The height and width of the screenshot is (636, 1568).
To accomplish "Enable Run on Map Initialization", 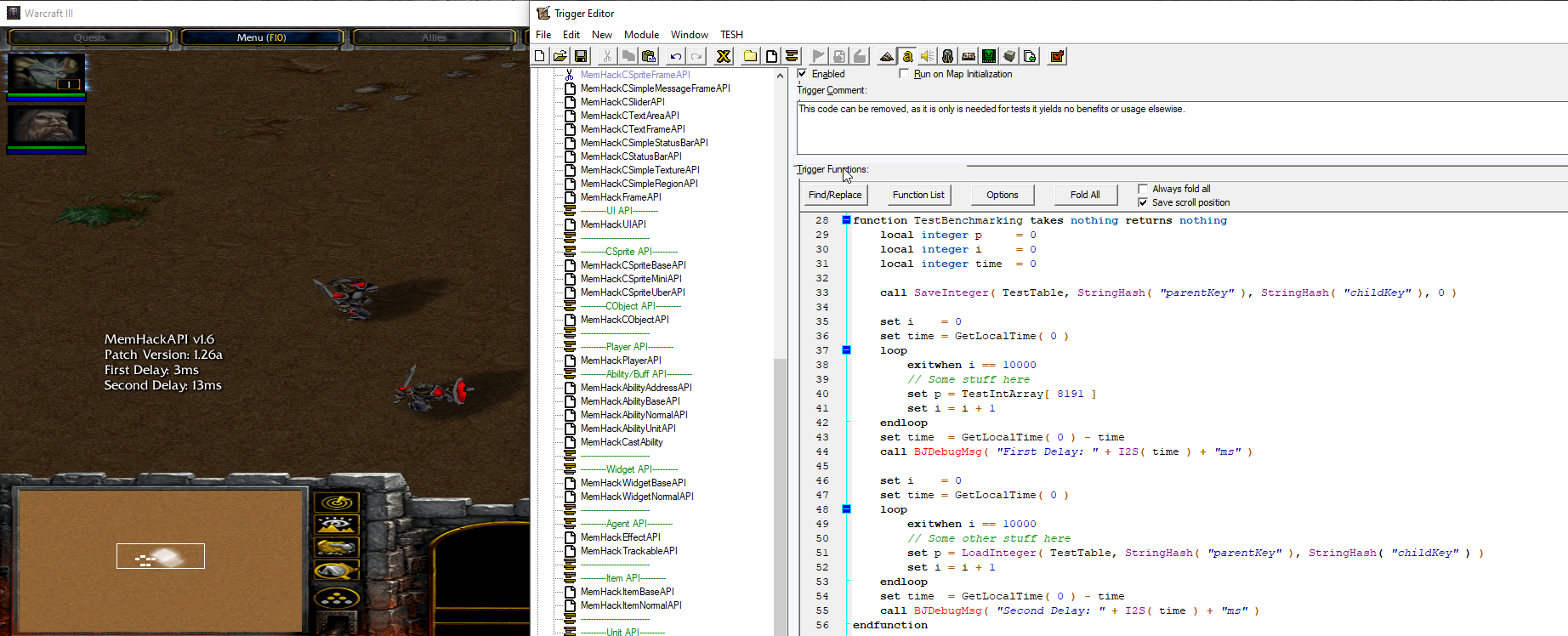I will [904, 74].
